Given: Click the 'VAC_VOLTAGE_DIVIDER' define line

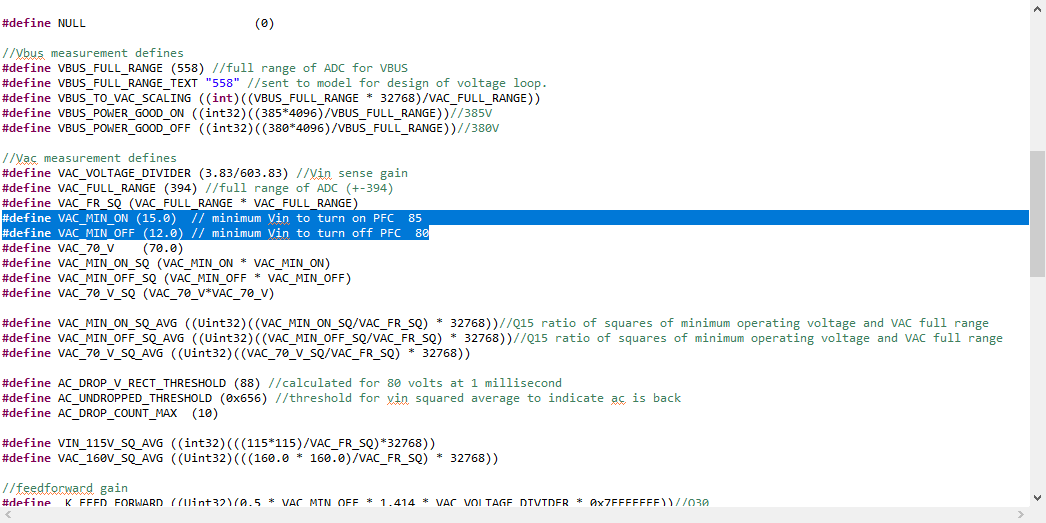Looking at the screenshot, I should point(205,173).
